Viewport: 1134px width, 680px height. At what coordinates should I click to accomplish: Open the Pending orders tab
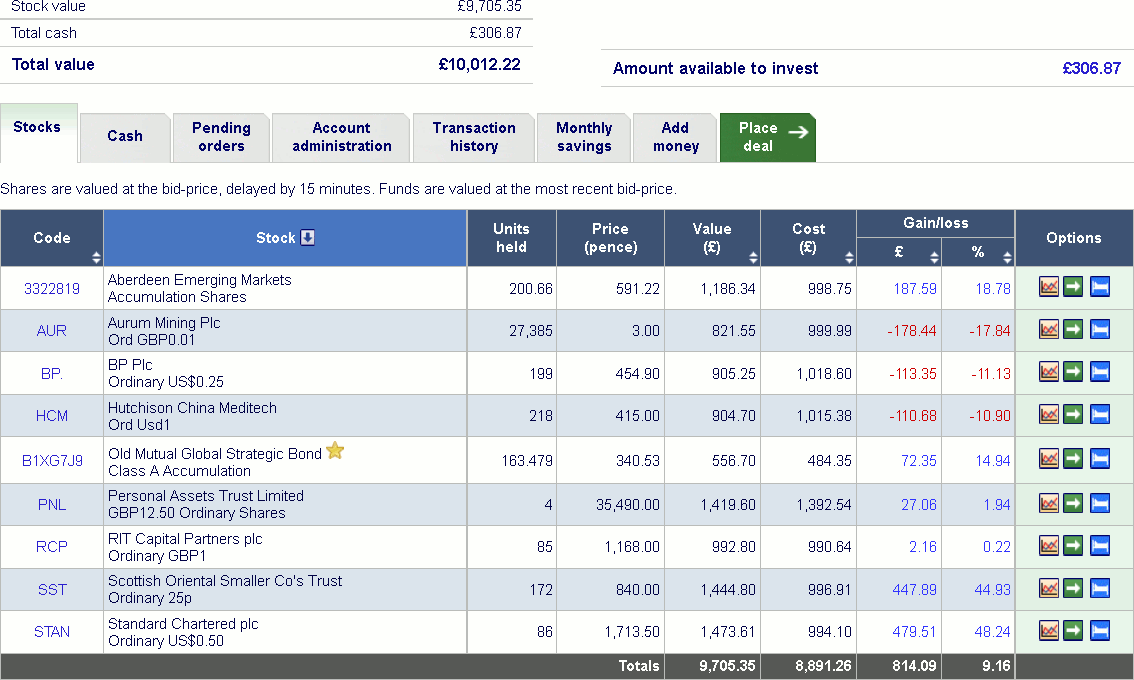coord(221,137)
